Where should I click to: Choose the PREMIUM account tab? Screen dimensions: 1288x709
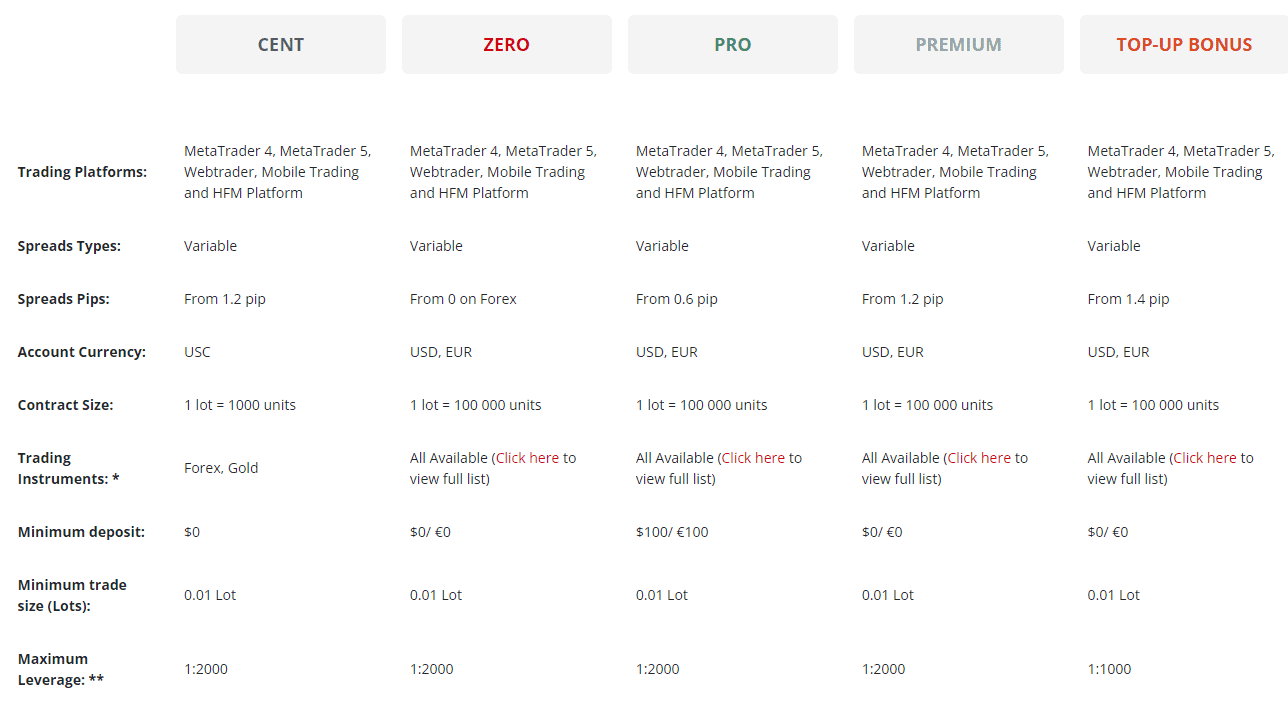958,44
